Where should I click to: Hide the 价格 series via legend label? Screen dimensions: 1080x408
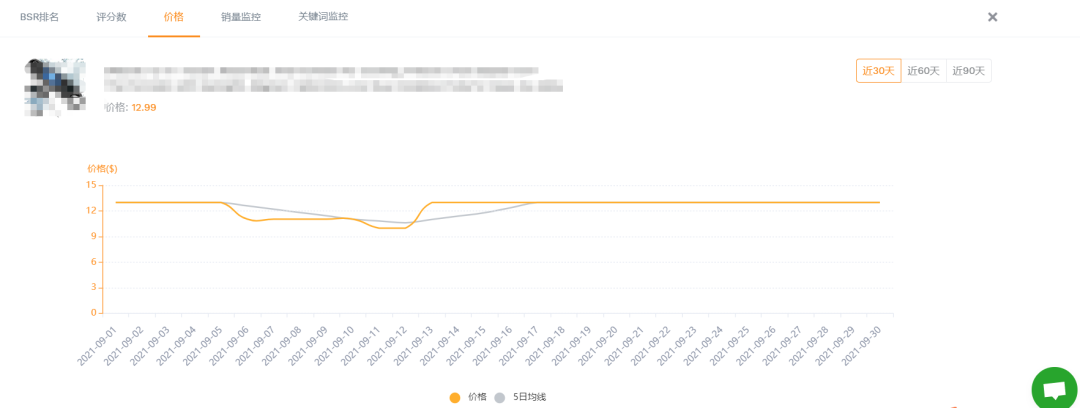477,397
